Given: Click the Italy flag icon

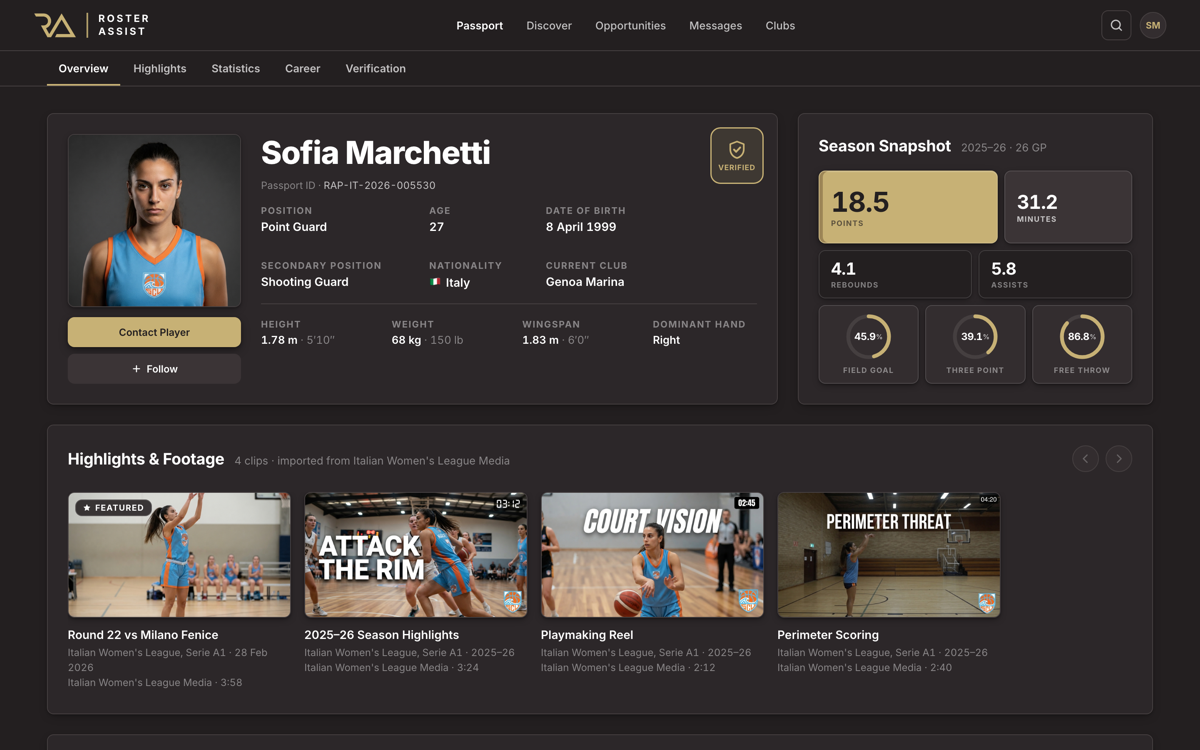Looking at the screenshot, I should pyautogui.click(x=435, y=283).
